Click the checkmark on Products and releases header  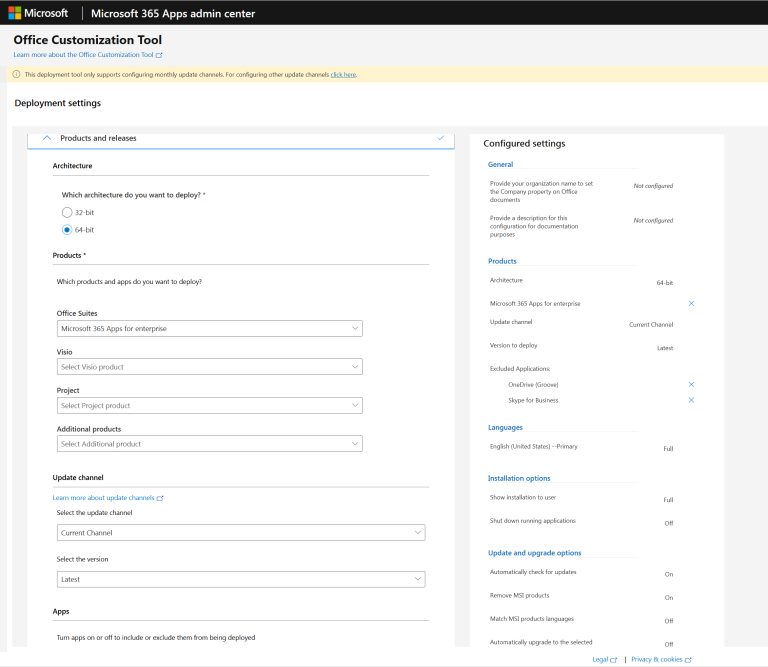(x=441, y=138)
